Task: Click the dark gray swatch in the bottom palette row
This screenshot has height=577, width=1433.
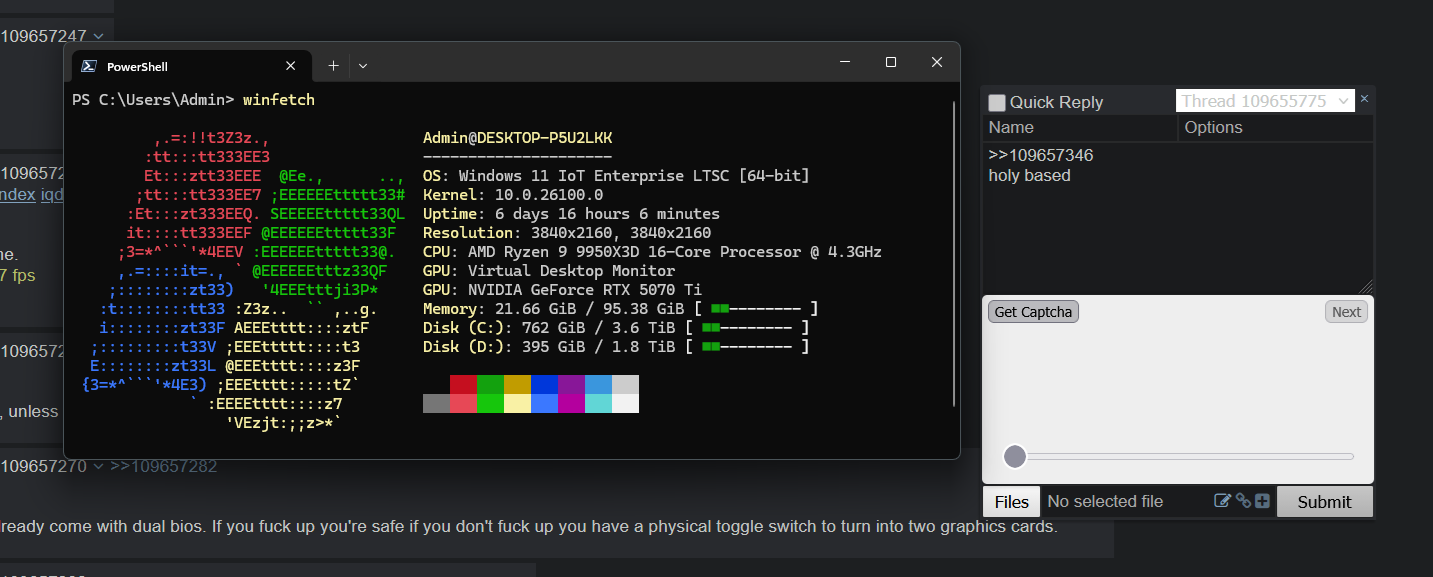Action: pyautogui.click(x=436, y=403)
